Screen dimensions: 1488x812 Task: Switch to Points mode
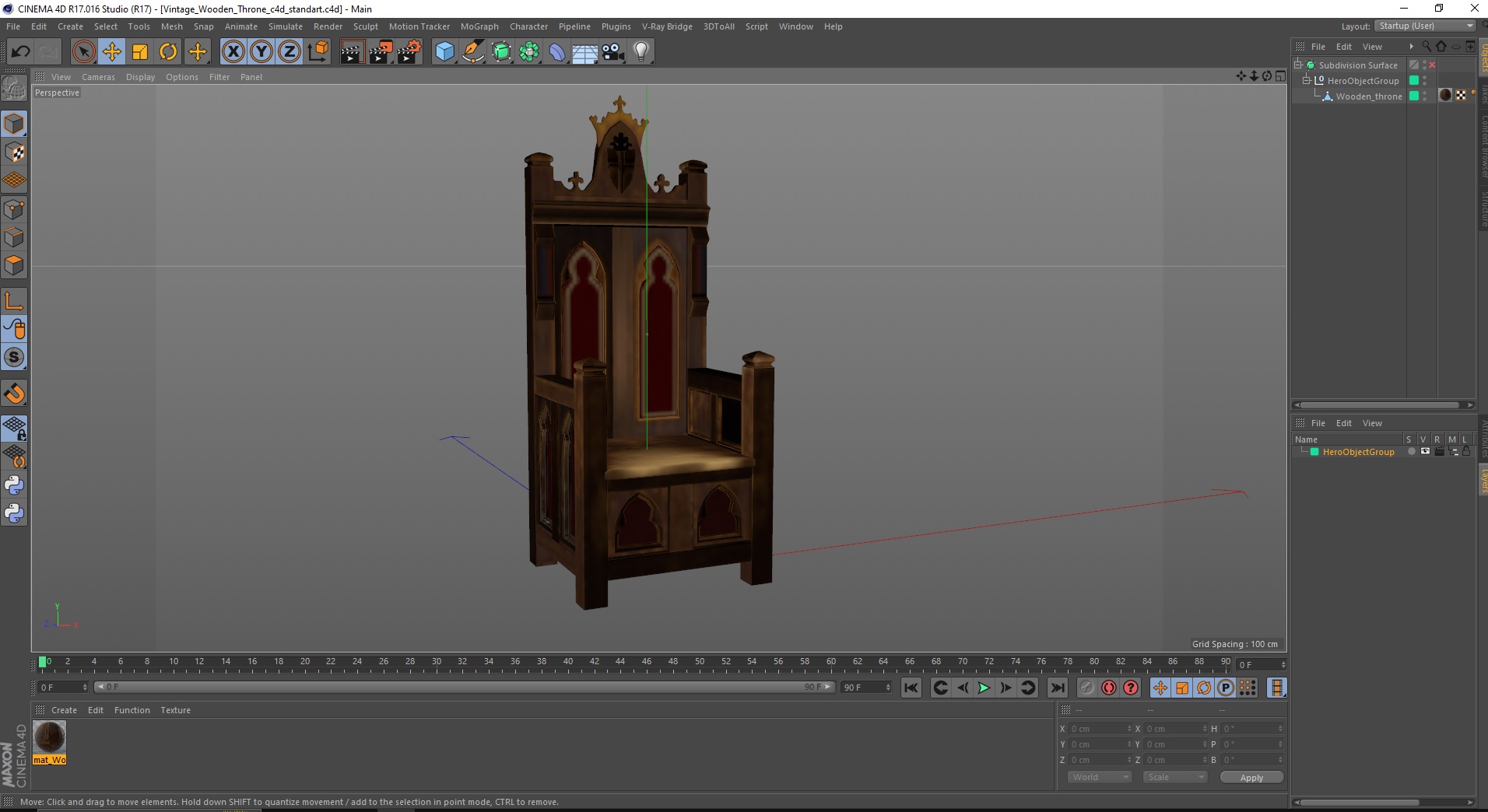[x=14, y=209]
